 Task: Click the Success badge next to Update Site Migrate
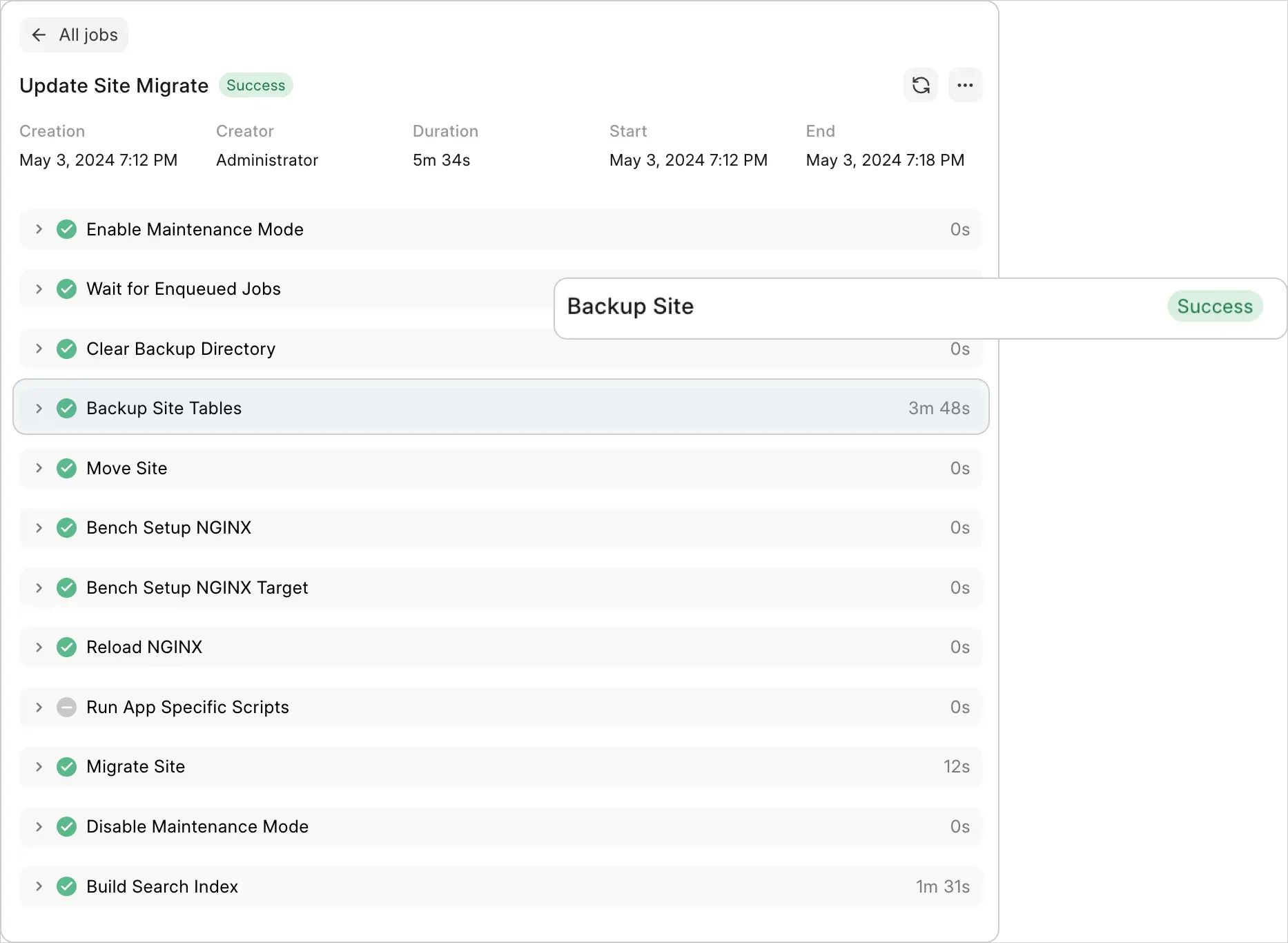pos(255,85)
